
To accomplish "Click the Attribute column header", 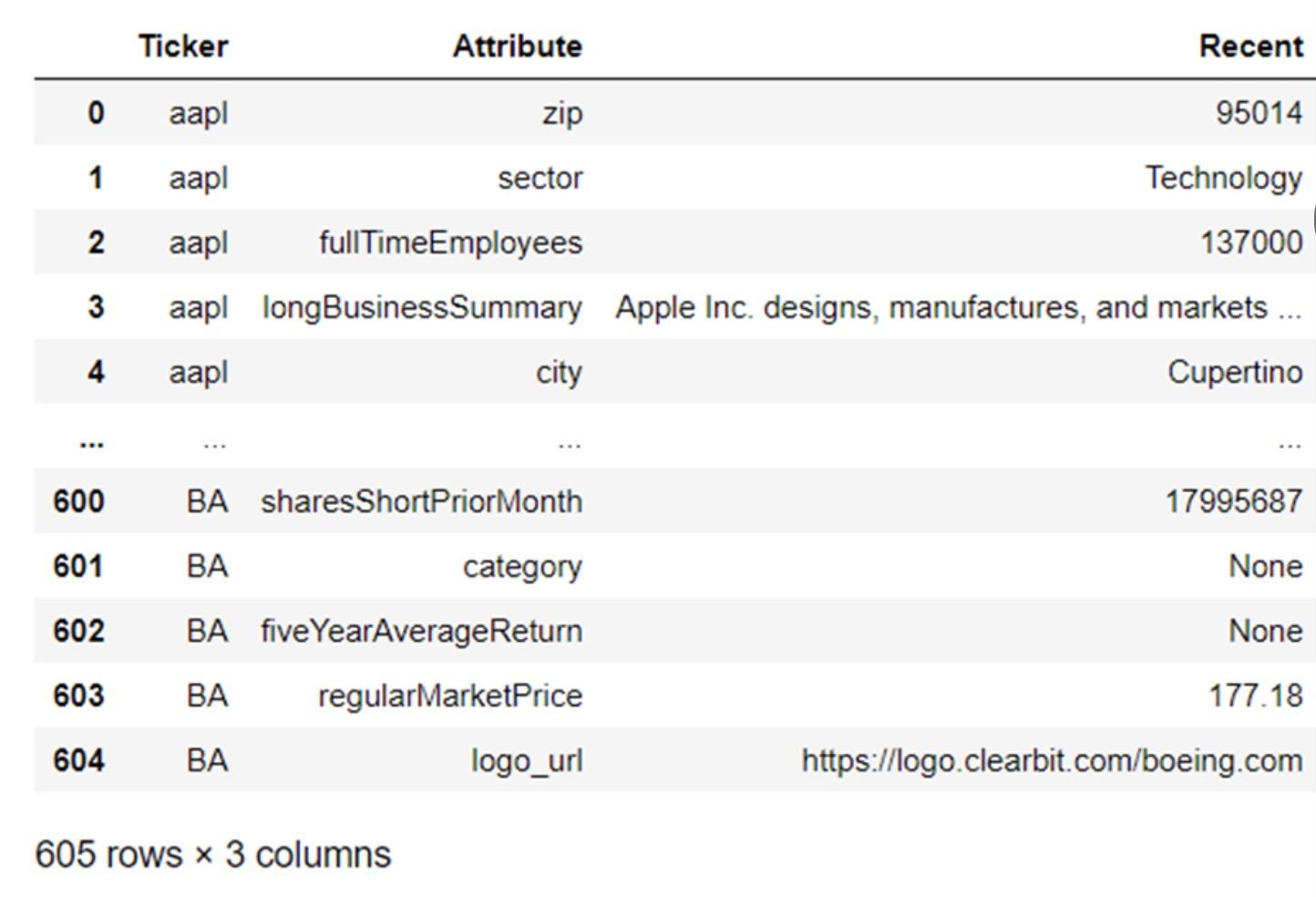I will (x=518, y=46).
